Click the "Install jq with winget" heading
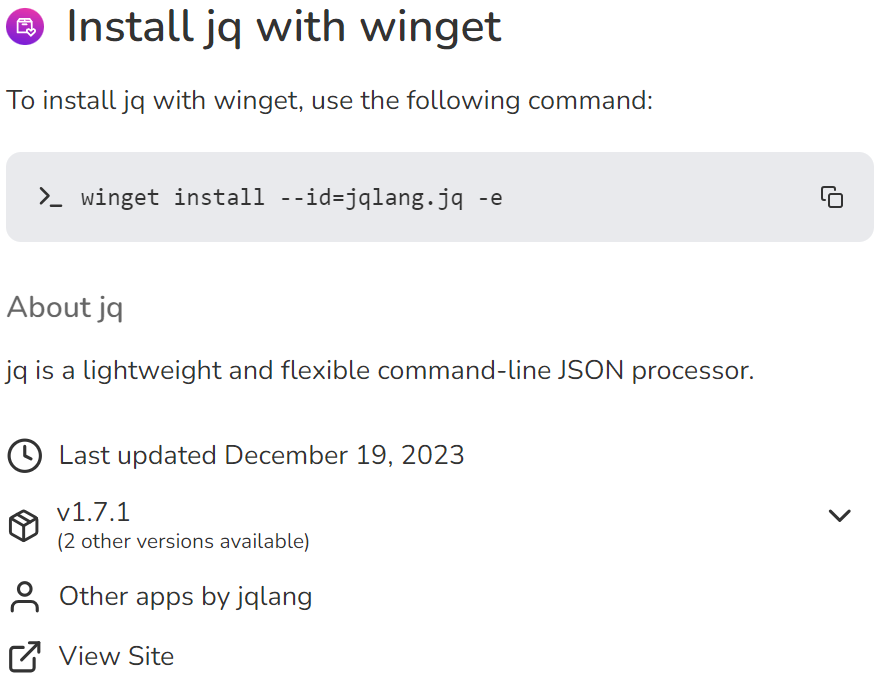 pos(284,27)
